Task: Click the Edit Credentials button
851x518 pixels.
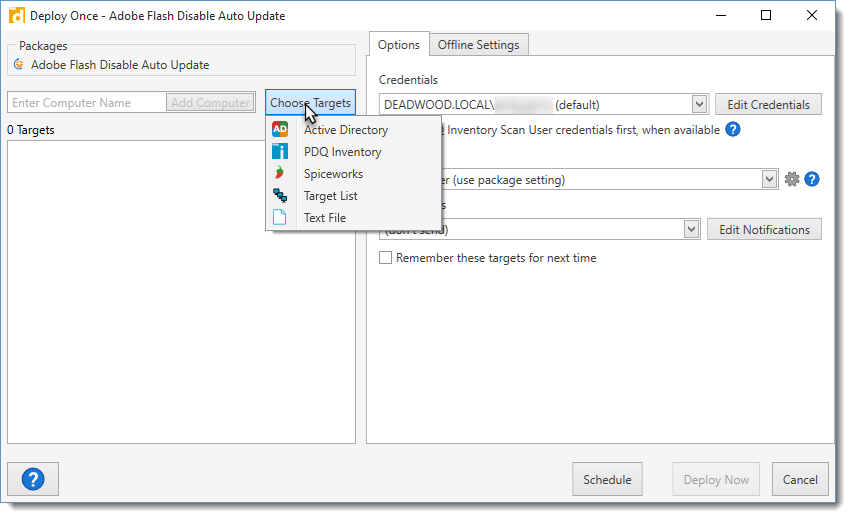Action: (x=768, y=104)
